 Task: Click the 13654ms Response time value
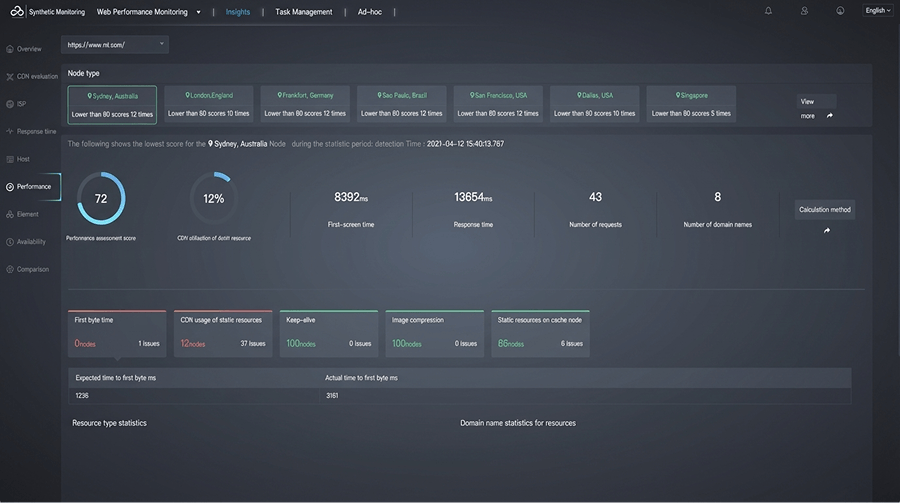click(x=473, y=197)
